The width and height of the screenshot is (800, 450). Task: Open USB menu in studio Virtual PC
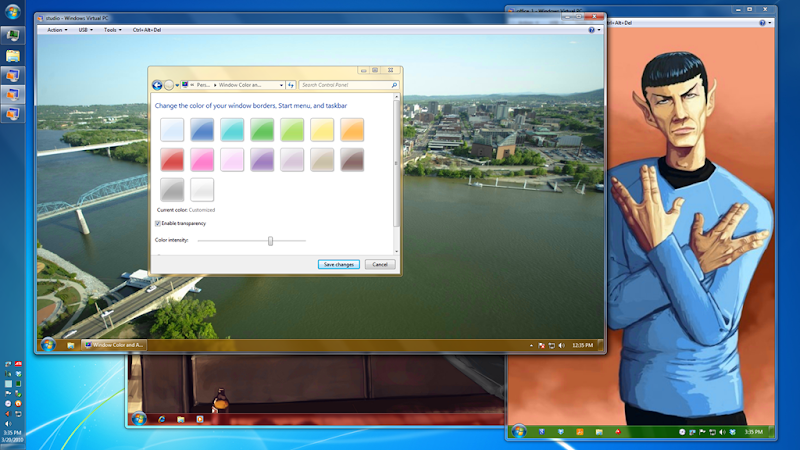(x=85, y=30)
